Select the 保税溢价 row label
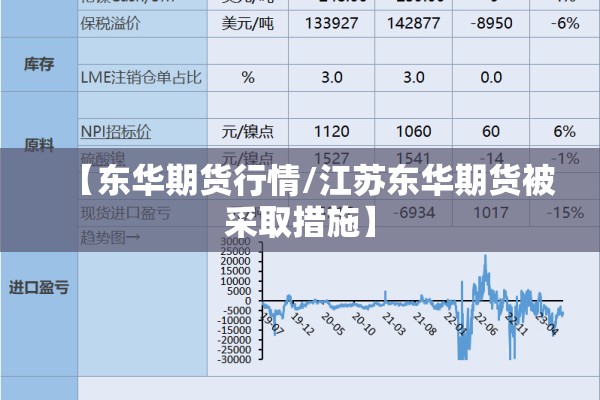The height and width of the screenshot is (400, 600). (110, 23)
